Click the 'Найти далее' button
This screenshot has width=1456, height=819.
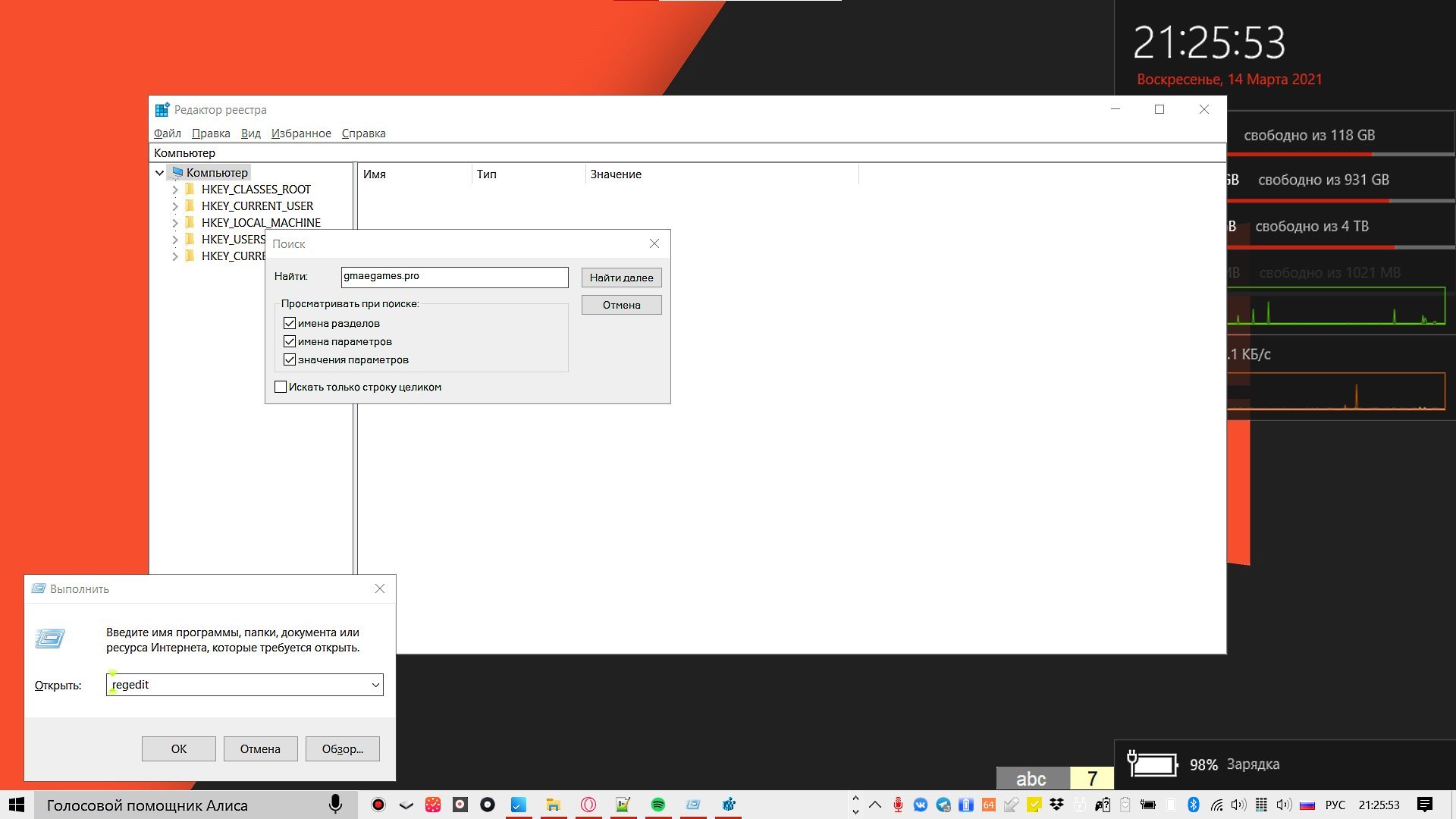[x=621, y=278]
